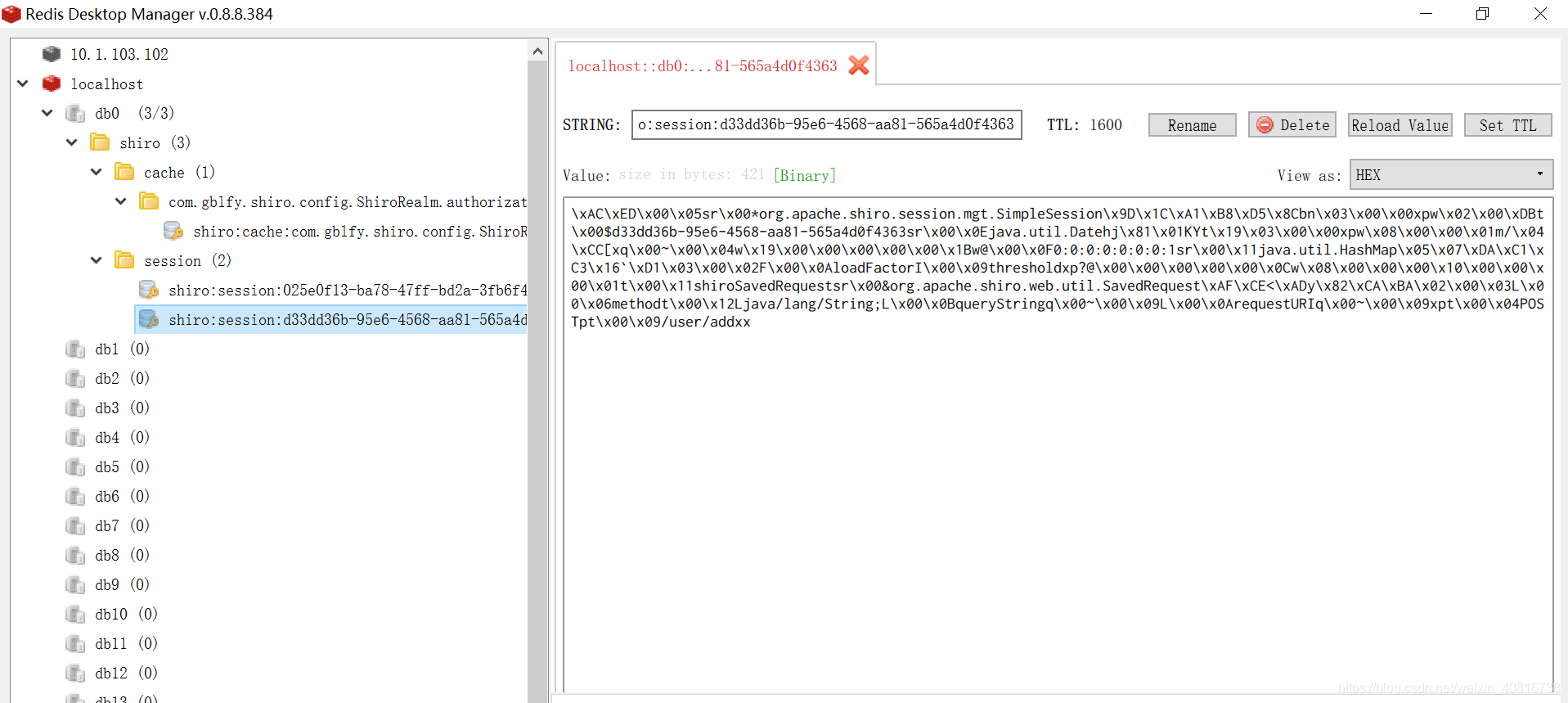Click the [Binary] size indicator

point(805,174)
